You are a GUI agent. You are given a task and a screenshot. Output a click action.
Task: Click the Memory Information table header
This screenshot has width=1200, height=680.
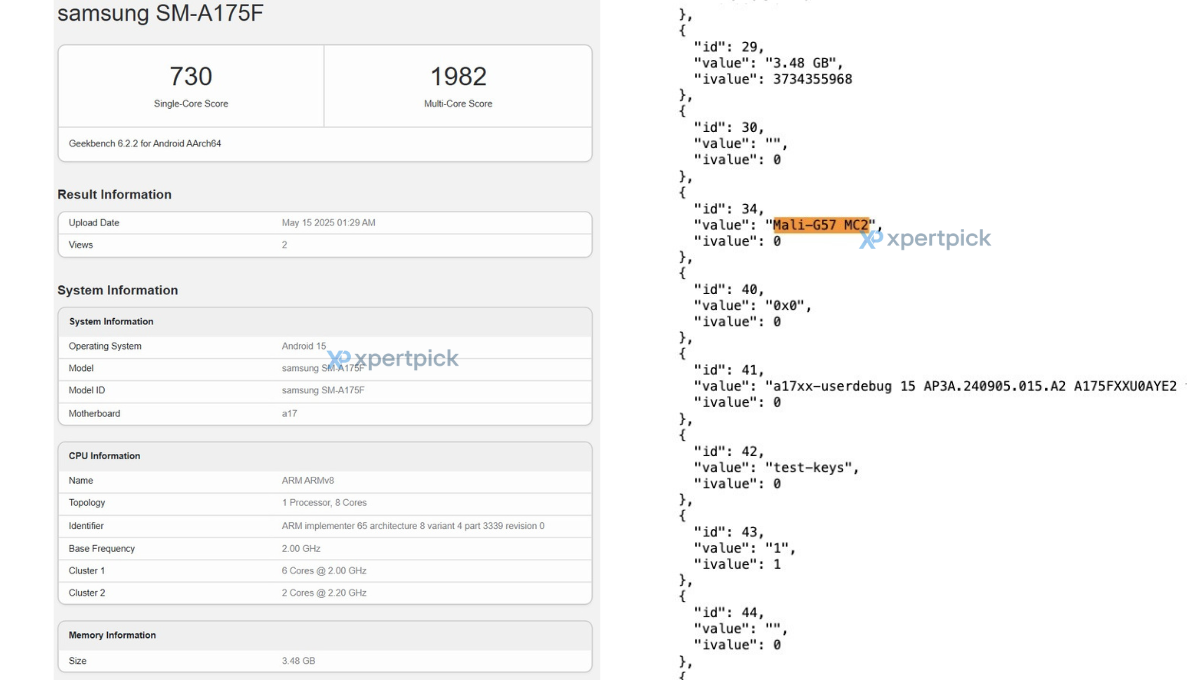tap(112, 636)
